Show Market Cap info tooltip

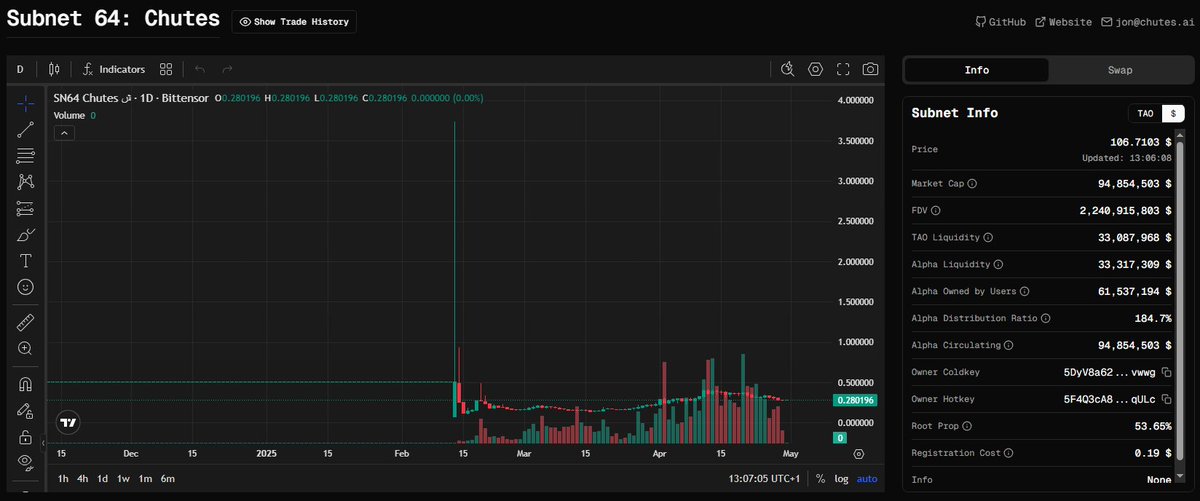973,184
